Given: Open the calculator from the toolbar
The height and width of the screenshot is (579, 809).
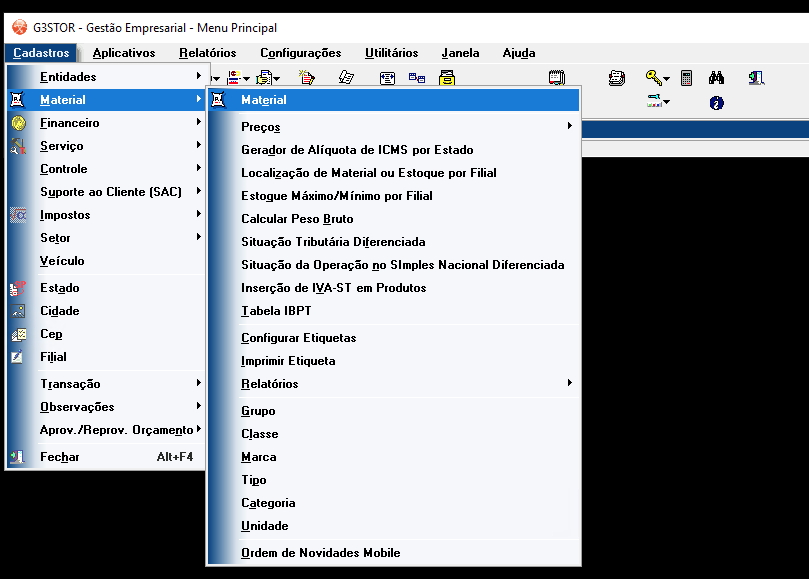Looking at the screenshot, I should click(687, 78).
